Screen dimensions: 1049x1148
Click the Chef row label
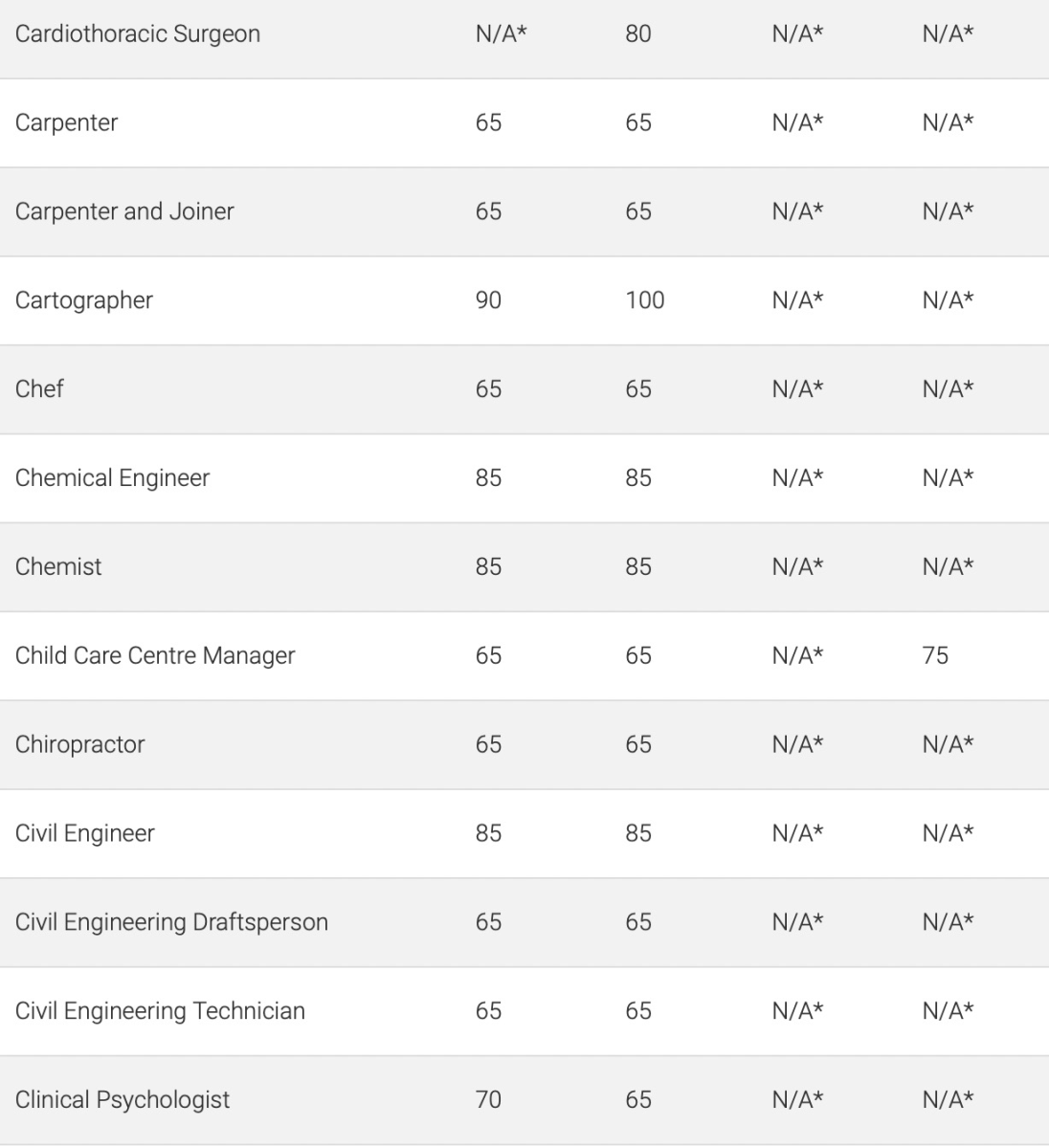pyautogui.click(x=39, y=389)
